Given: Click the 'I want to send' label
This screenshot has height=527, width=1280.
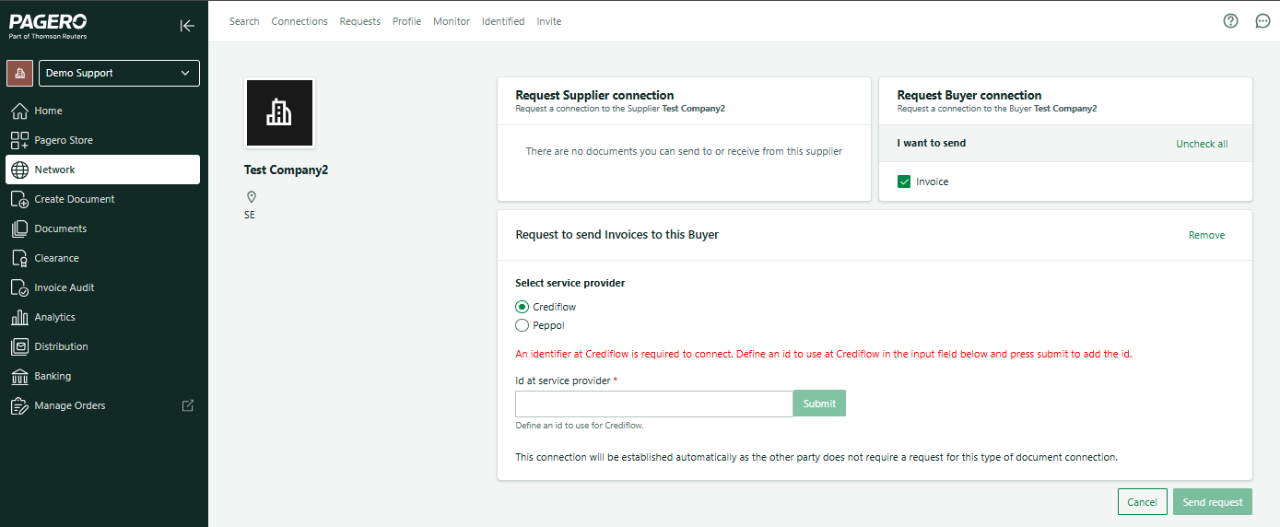Looking at the screenshot, I should coord(931,143).
